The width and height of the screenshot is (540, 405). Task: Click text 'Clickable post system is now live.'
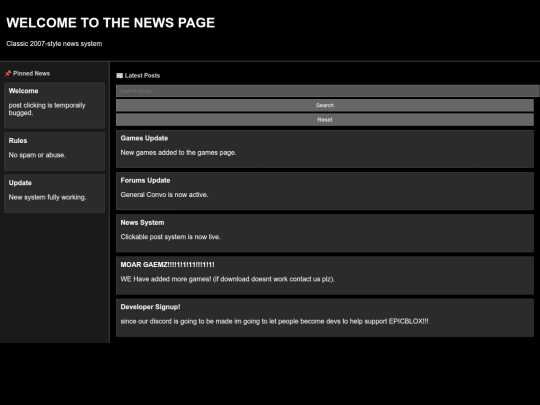click(x=170, y=237)
